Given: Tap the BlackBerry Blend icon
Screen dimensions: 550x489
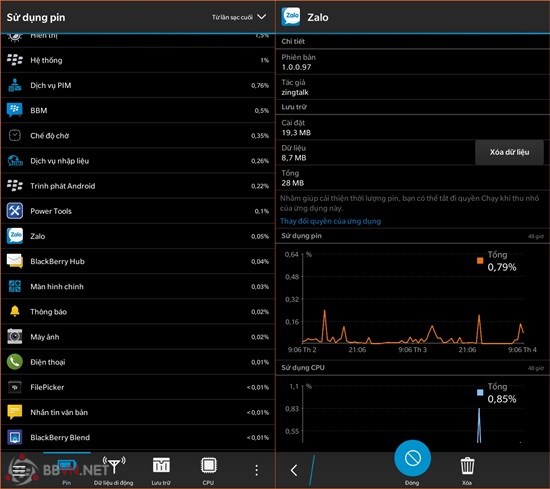Looking at the screenshot, I should pyautogui.click(x=15, y=437).
